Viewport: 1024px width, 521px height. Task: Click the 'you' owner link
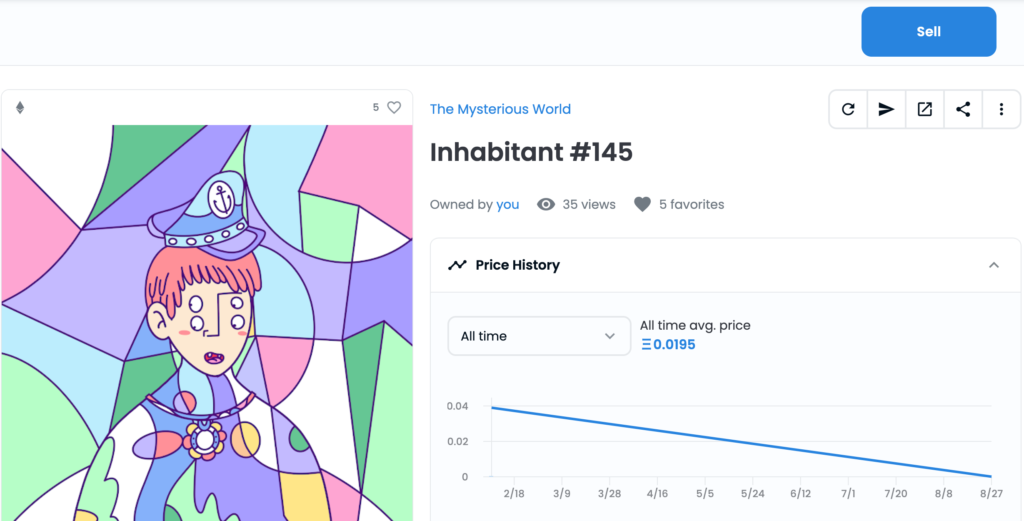(x=507, y=204)
